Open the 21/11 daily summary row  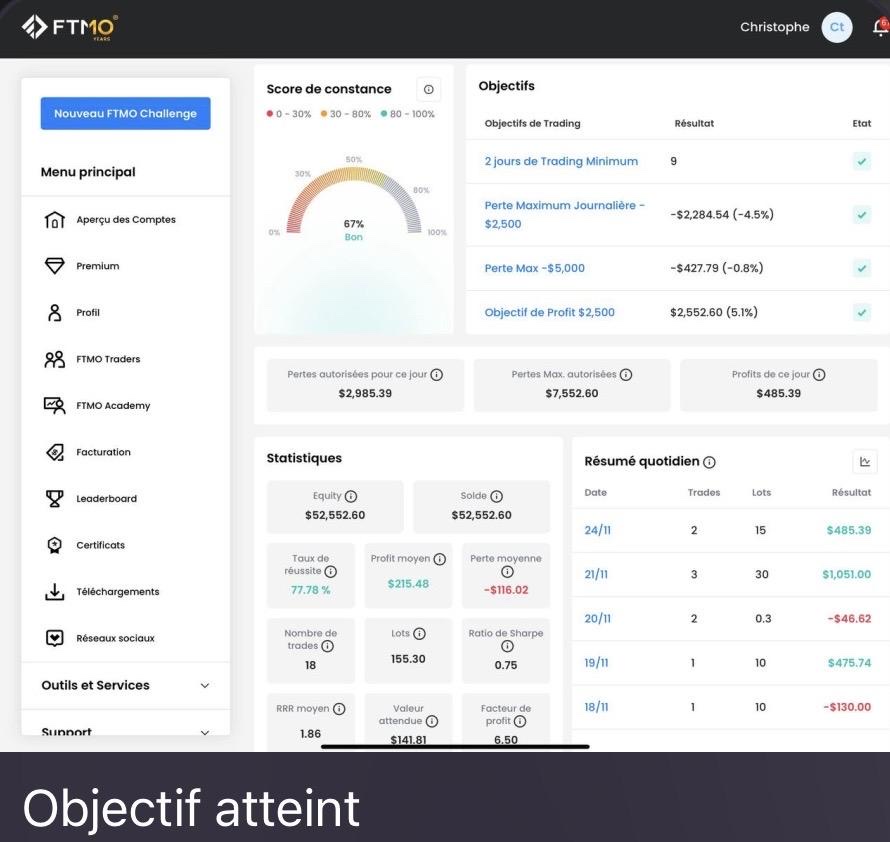coord(731,575)
